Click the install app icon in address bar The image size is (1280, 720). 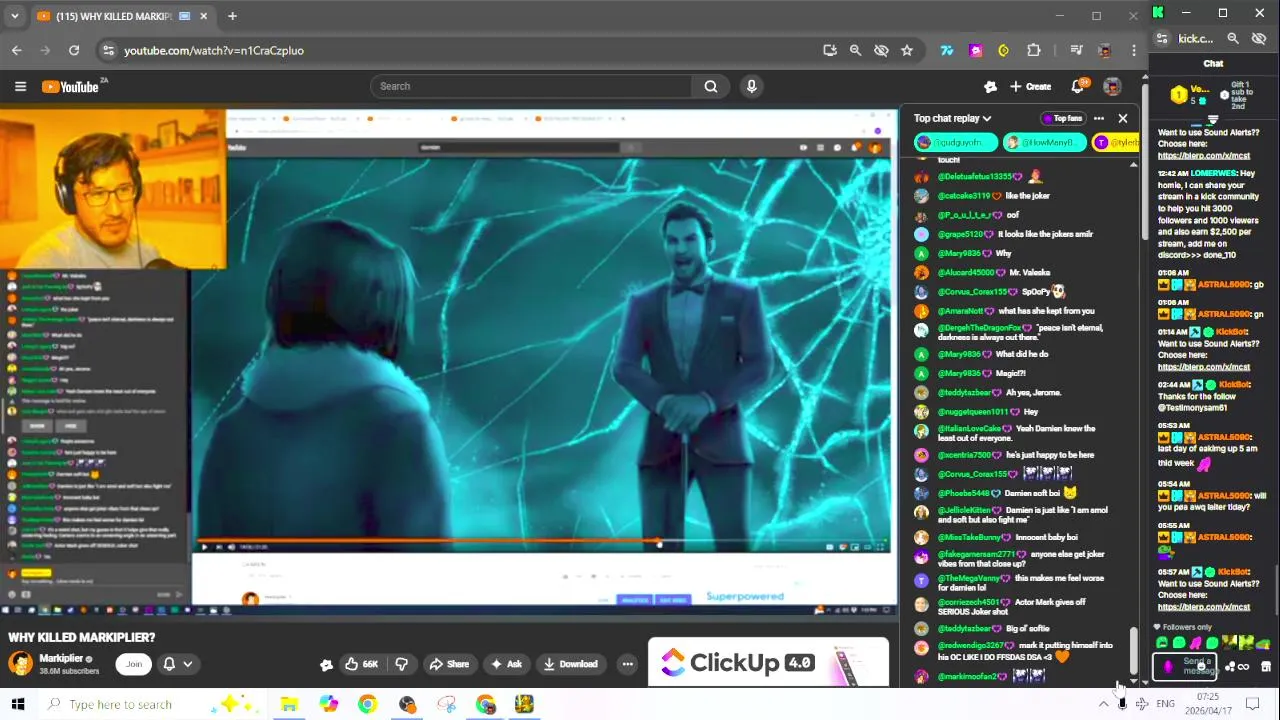pos(829,50)
